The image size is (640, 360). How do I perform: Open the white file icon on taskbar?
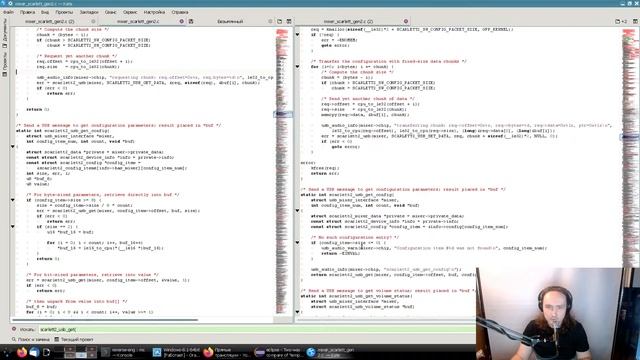coord(46,352)
